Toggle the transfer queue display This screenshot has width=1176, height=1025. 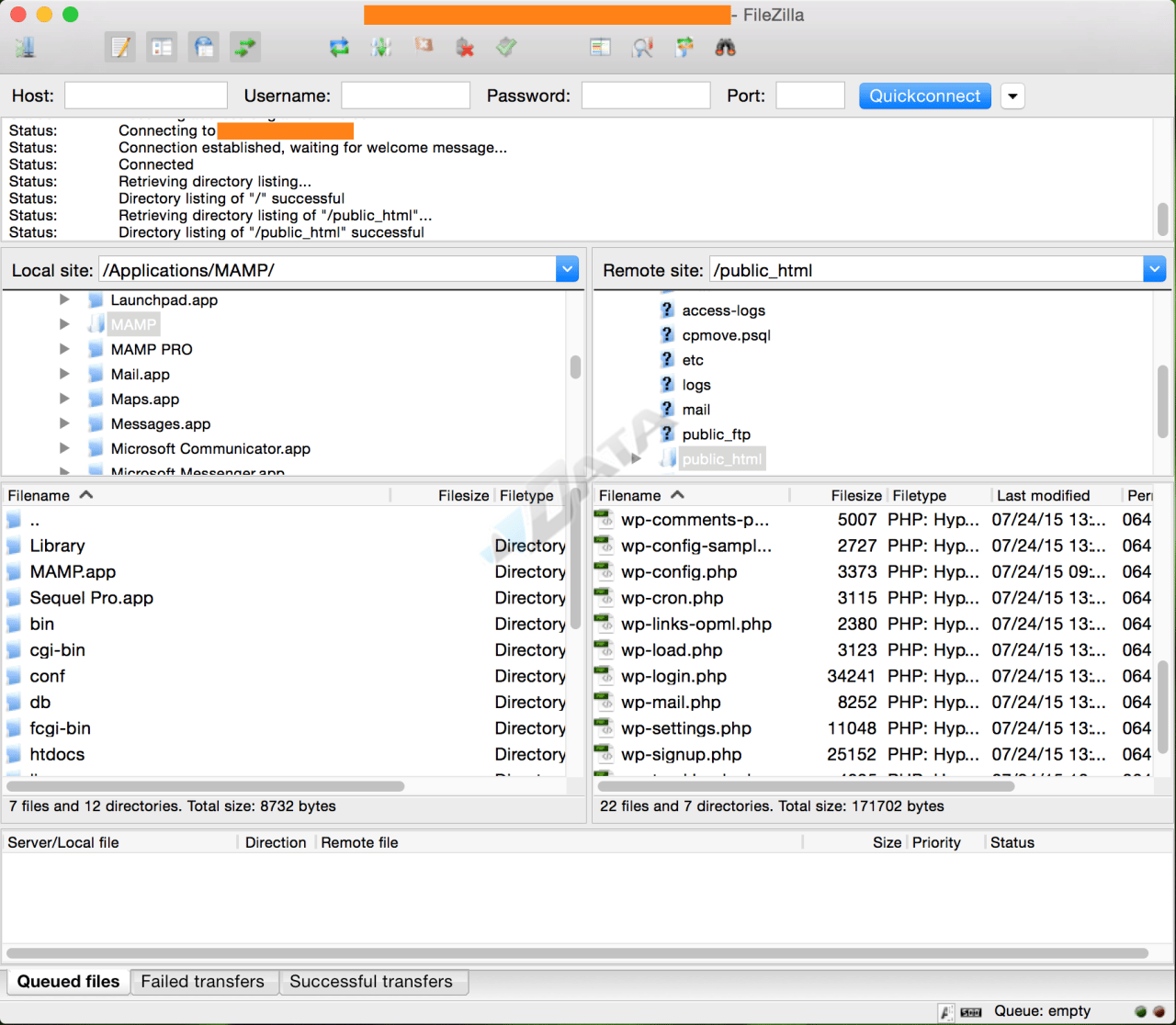coord(245,47)
